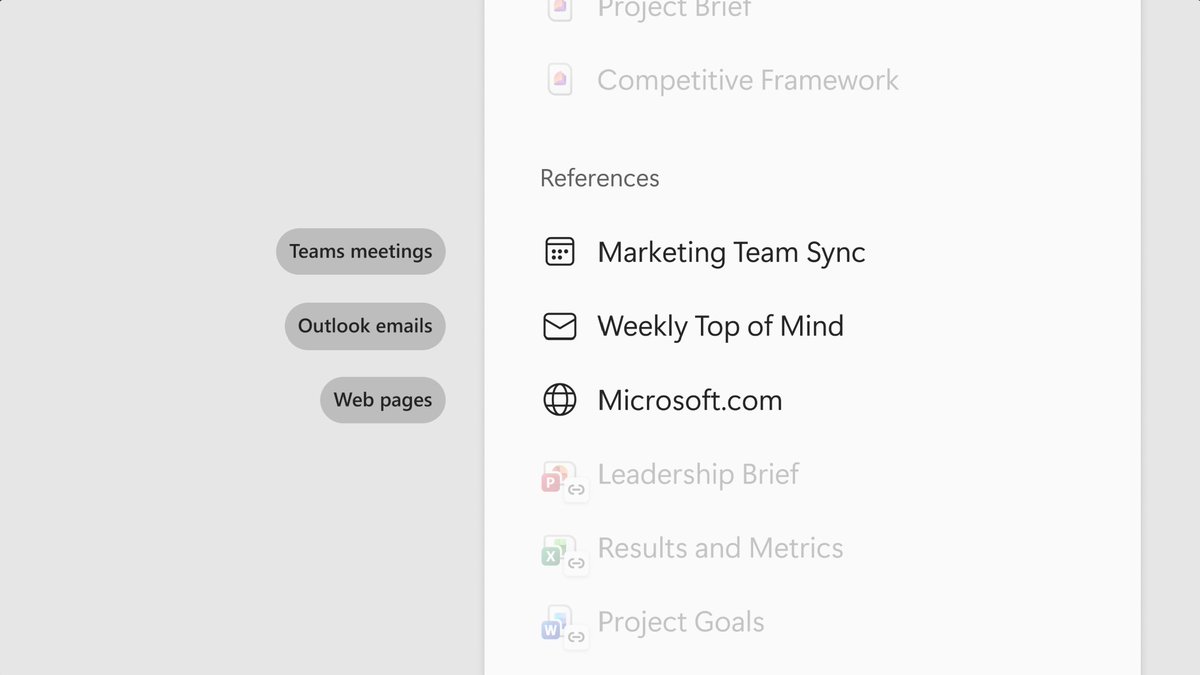1200x675 pixels.
Task: Open the Marketing Team Sync reference
Action: 731,252
